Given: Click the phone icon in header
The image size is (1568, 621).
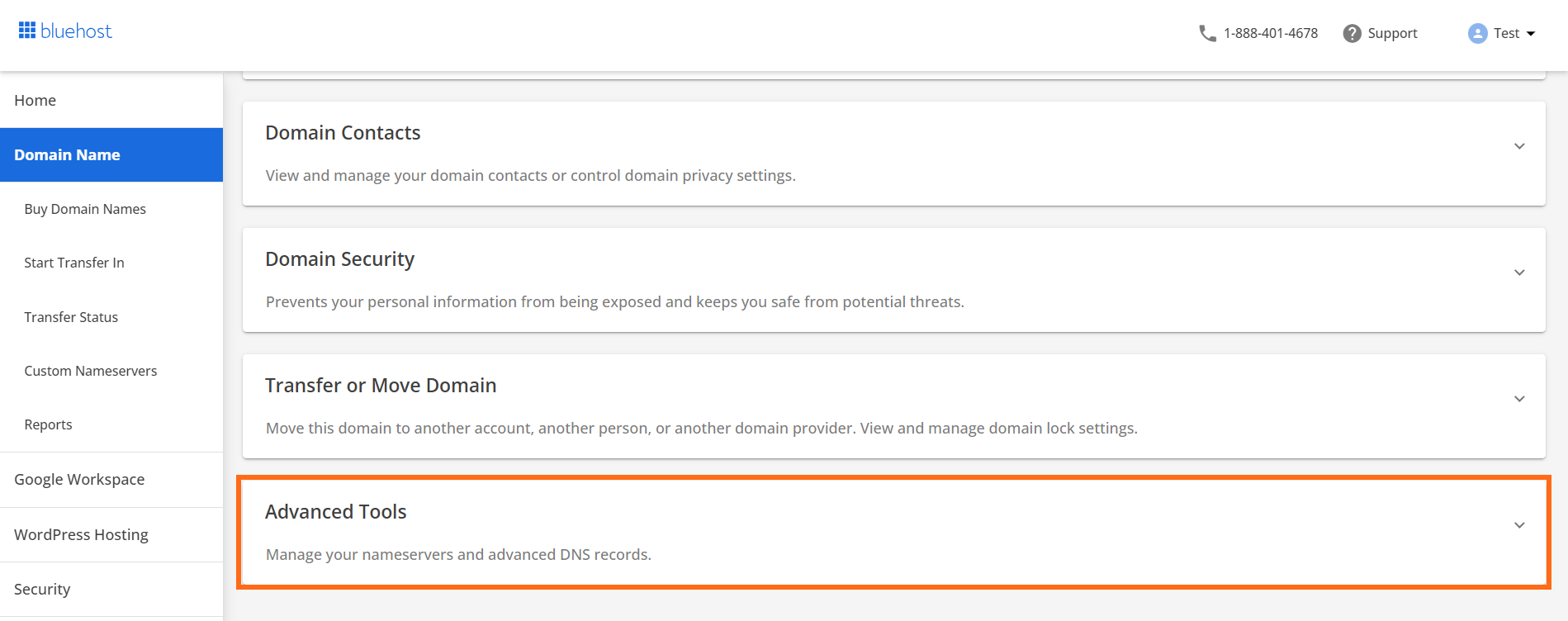Looking at the screenshot, I should pyautogui.click(x=1207, y=33).
